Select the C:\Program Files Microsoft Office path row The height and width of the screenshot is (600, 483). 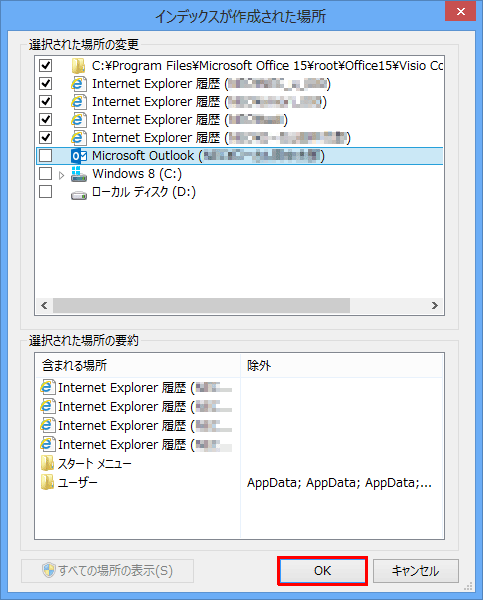point(267,65)
